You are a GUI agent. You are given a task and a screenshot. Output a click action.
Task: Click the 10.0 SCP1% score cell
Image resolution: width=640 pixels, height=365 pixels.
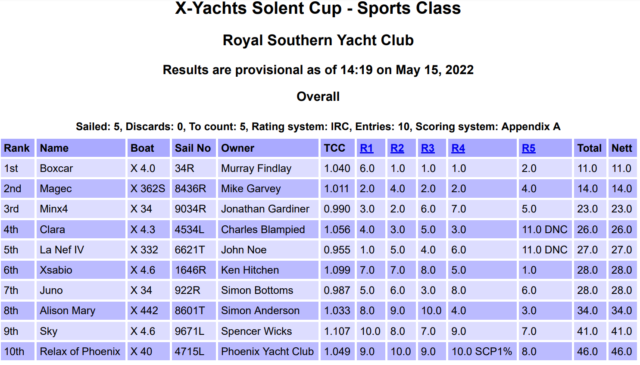[x=482, y=352]
